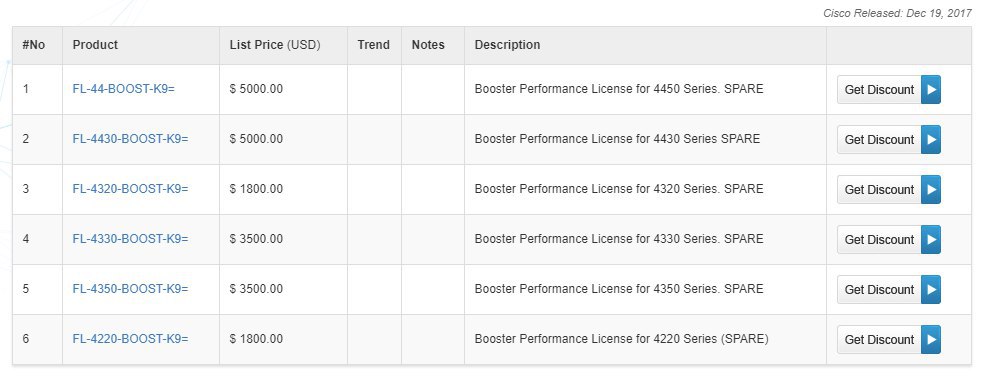Select the $ 5000.00 price in row 2

tap(256, 139)
